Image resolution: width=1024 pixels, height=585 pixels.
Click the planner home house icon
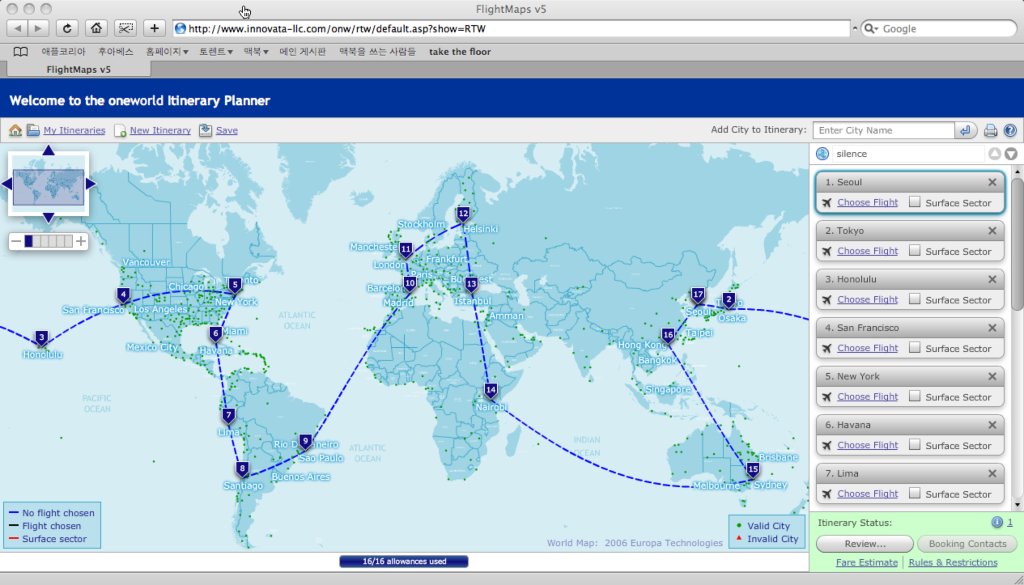15,131
